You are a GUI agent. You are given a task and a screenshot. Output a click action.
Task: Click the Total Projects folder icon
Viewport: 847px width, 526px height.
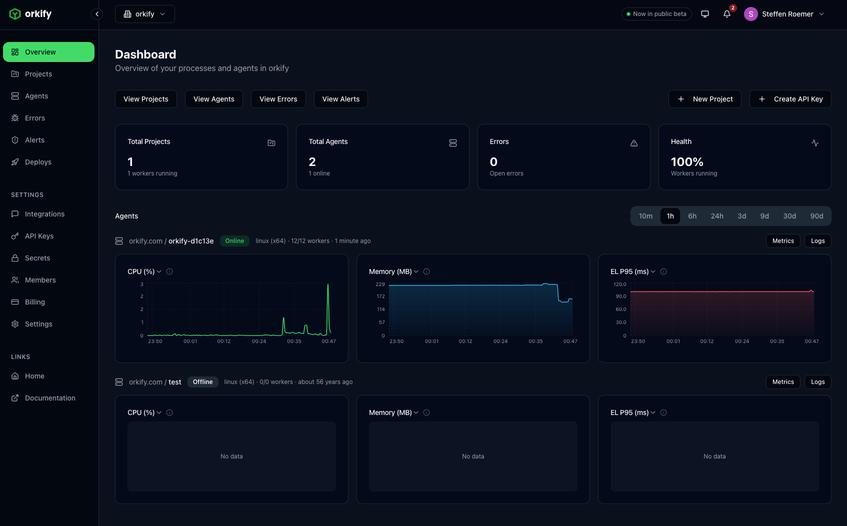point(271,143)
